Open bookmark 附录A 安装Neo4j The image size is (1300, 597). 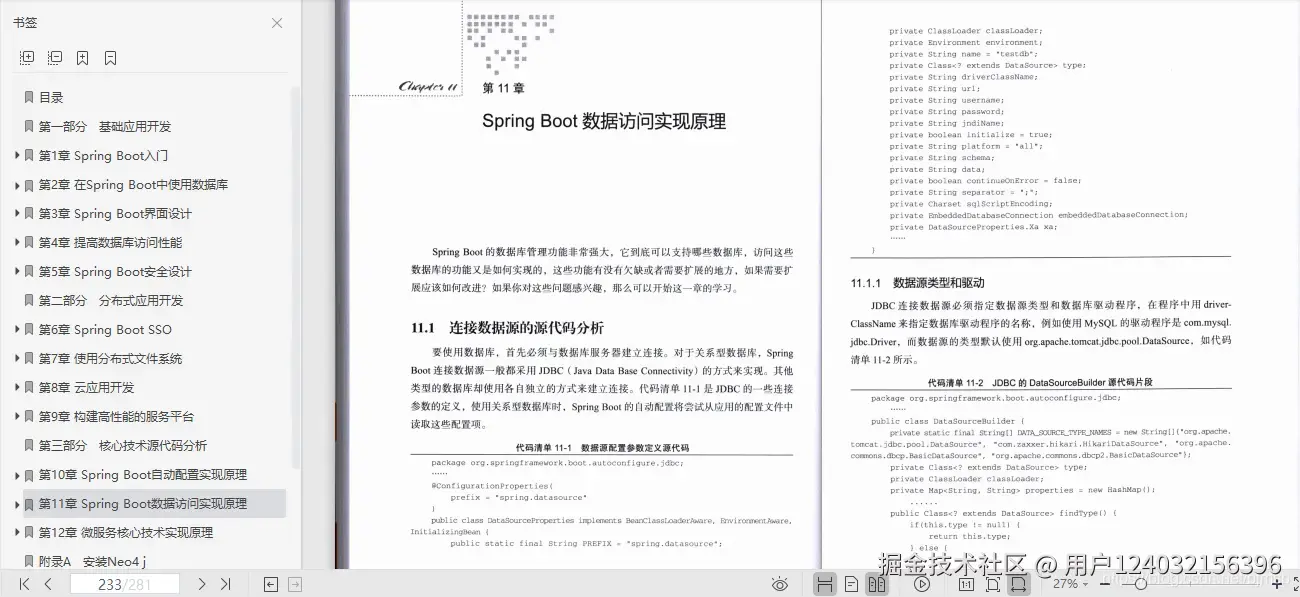93,561
